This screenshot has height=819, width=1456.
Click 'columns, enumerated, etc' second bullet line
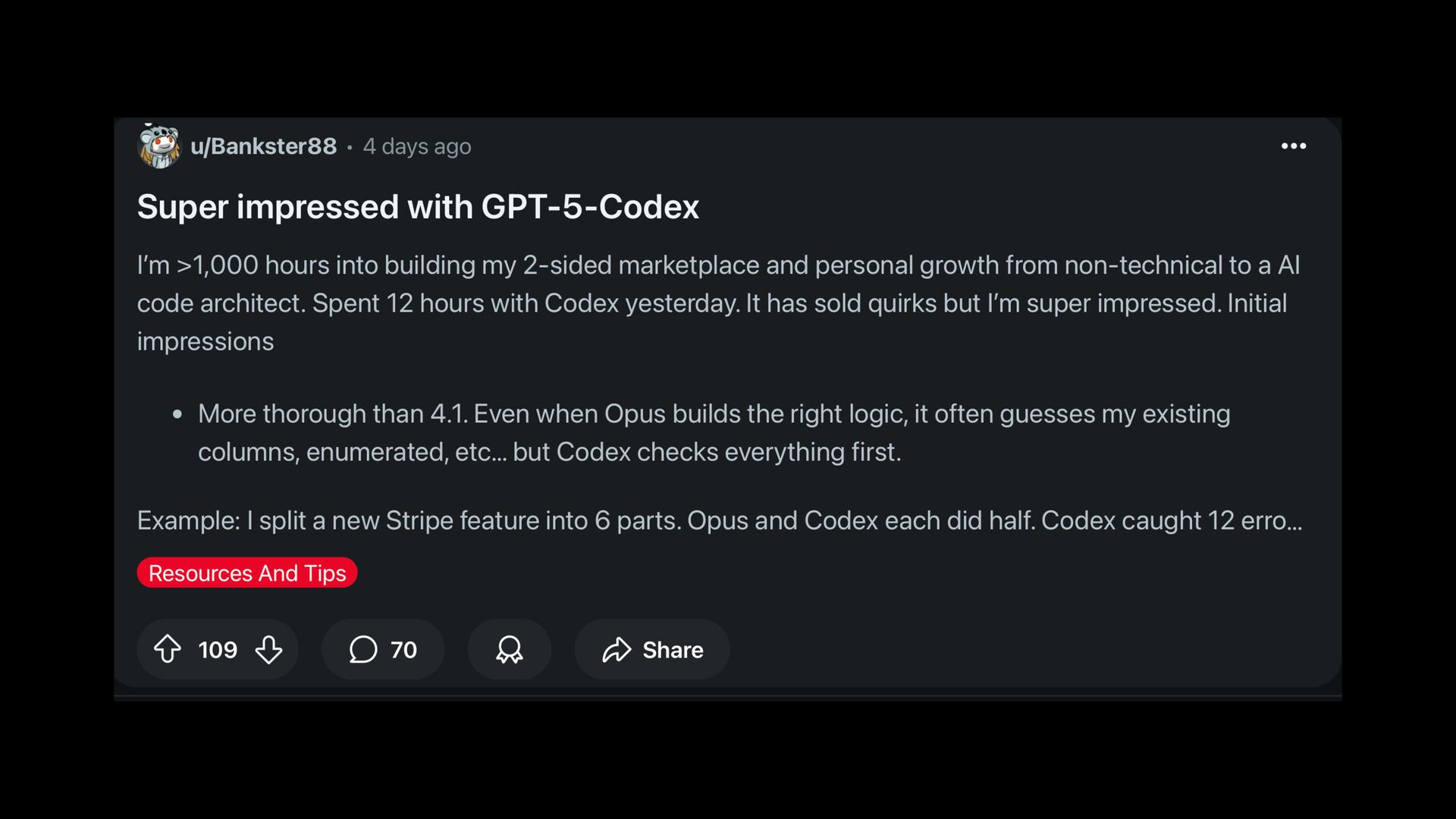coord(550,451)
